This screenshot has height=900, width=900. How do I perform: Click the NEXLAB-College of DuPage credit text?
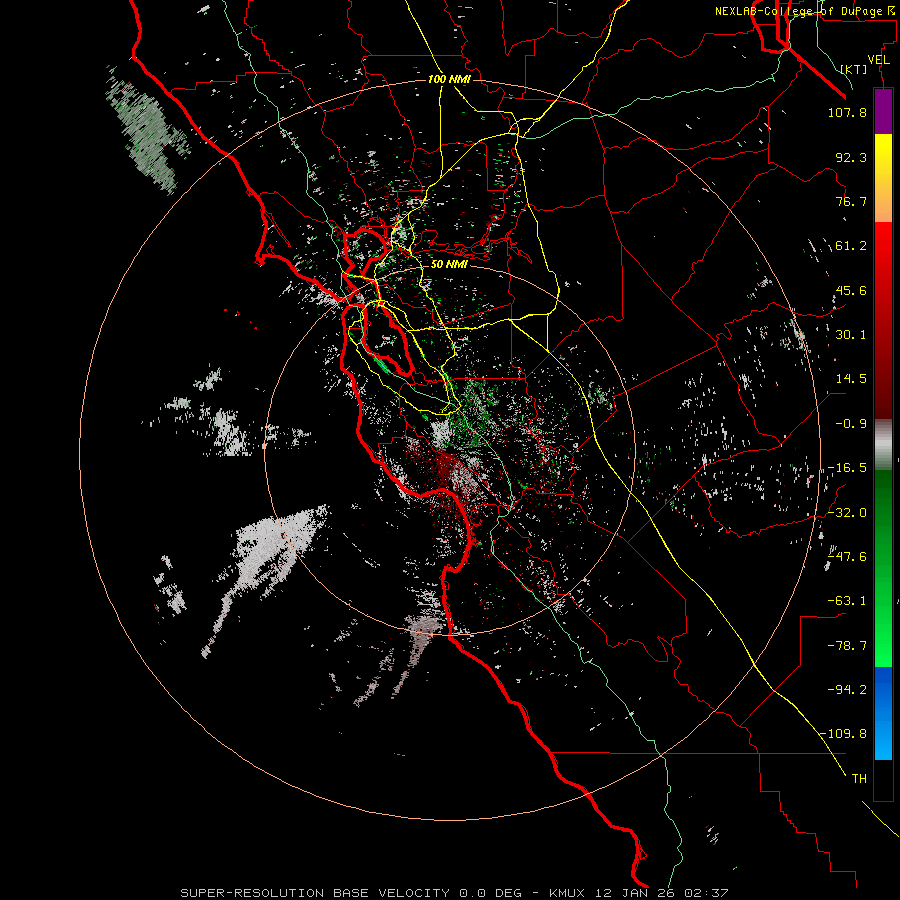[804, 11]
